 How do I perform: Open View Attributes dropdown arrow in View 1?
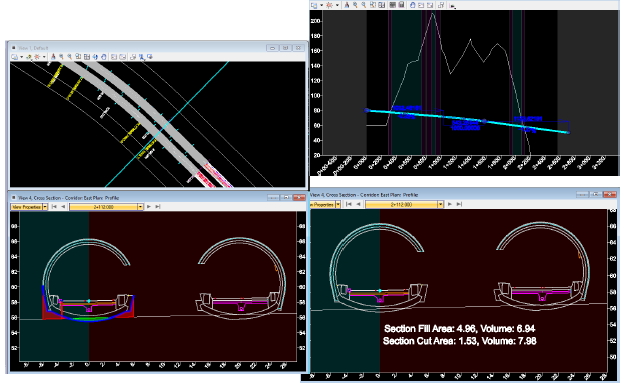(x=21, y=57)
